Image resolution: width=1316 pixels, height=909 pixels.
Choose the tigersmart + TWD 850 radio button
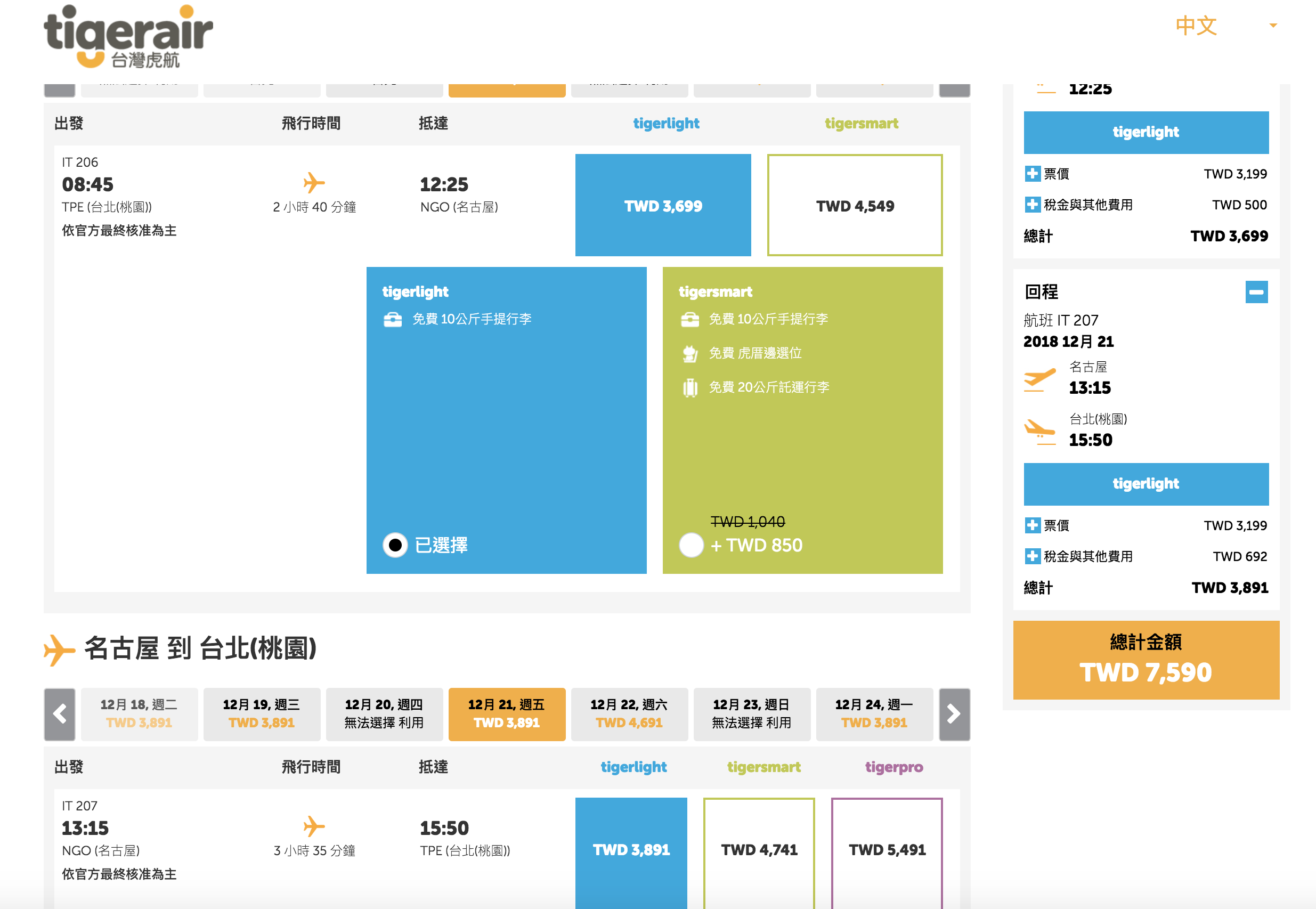tap(692, 545)
